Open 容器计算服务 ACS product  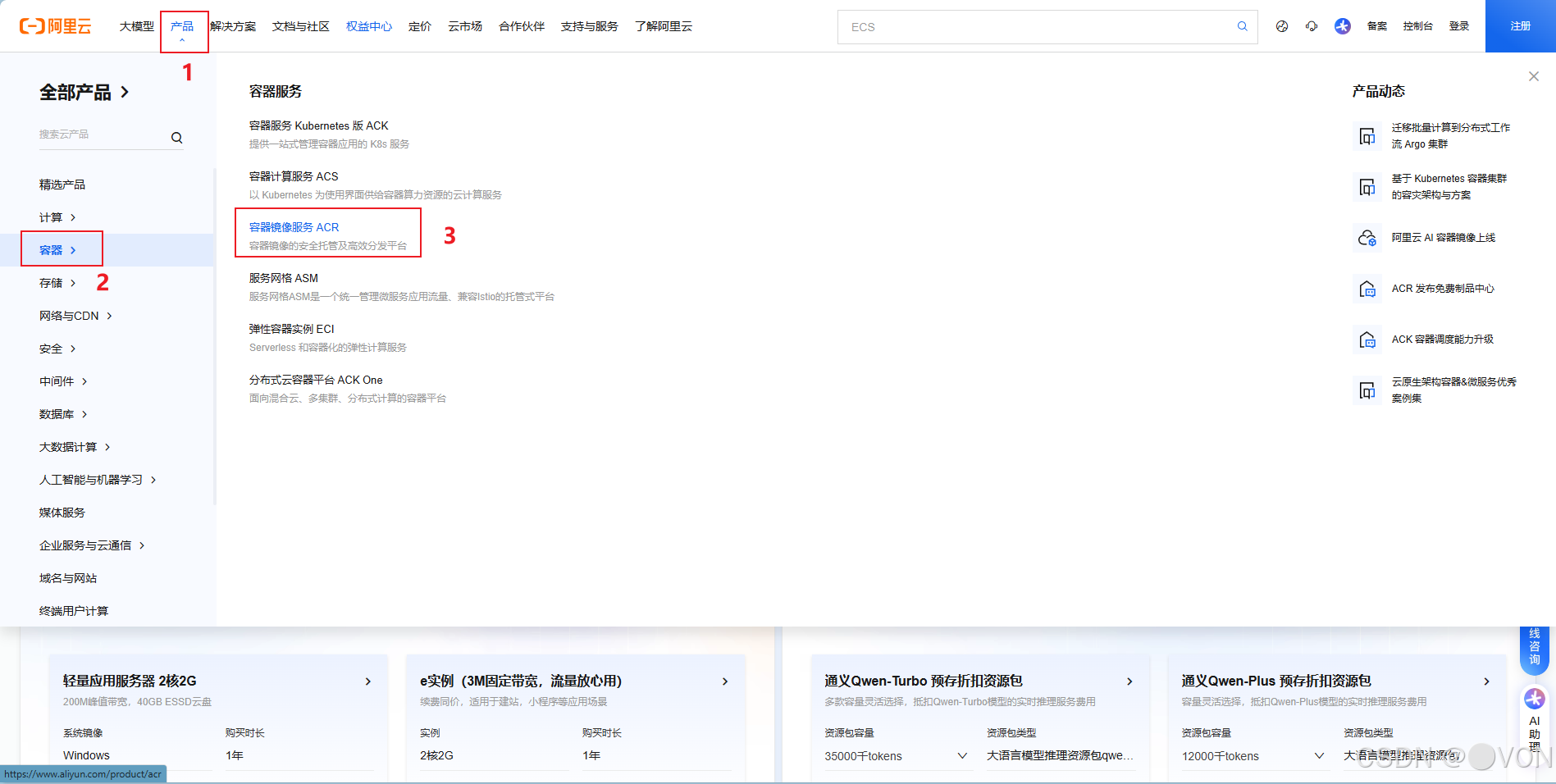point(294,176)
